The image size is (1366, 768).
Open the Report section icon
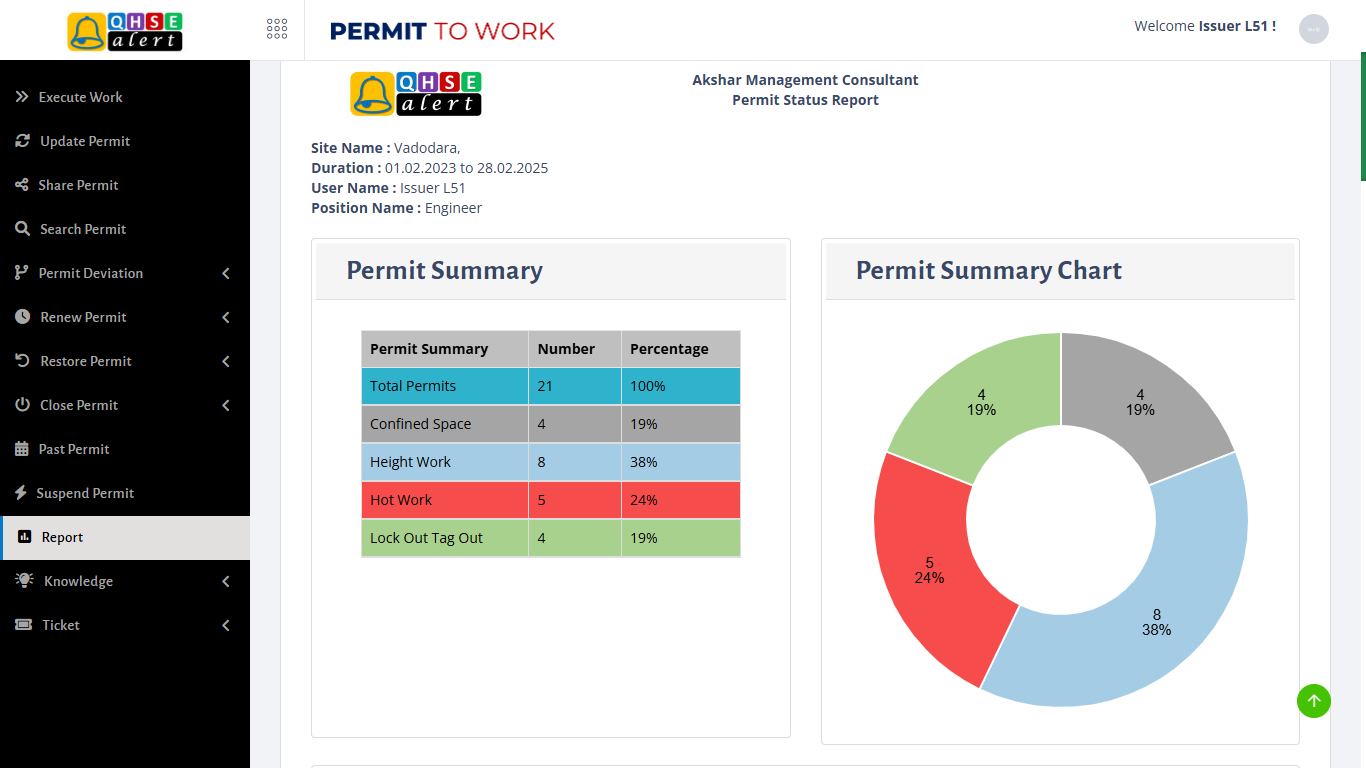point(22,537)
